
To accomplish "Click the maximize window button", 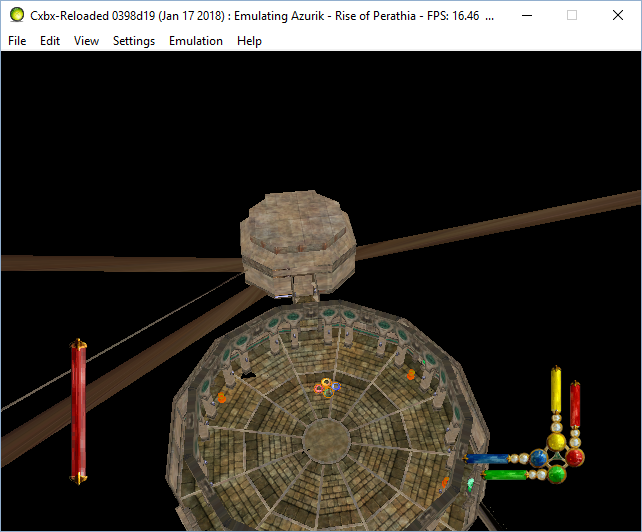I will click(572, 16).
